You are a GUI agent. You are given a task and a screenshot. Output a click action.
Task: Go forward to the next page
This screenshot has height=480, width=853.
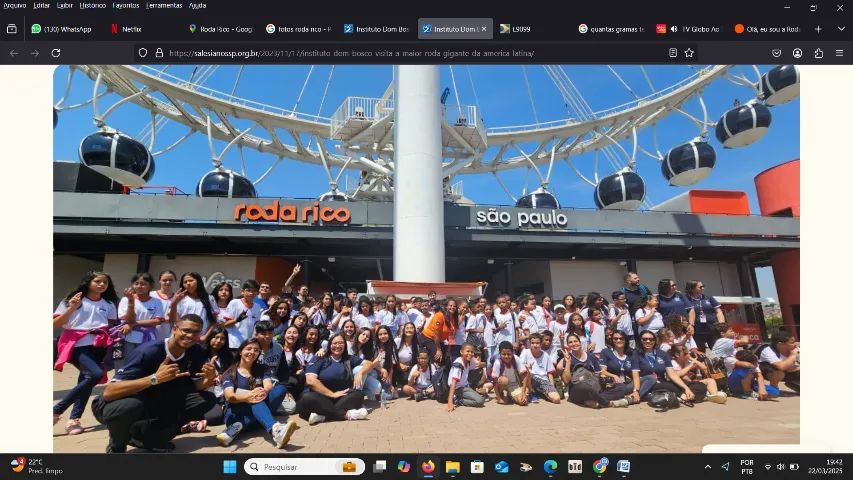tap(35, 53)
